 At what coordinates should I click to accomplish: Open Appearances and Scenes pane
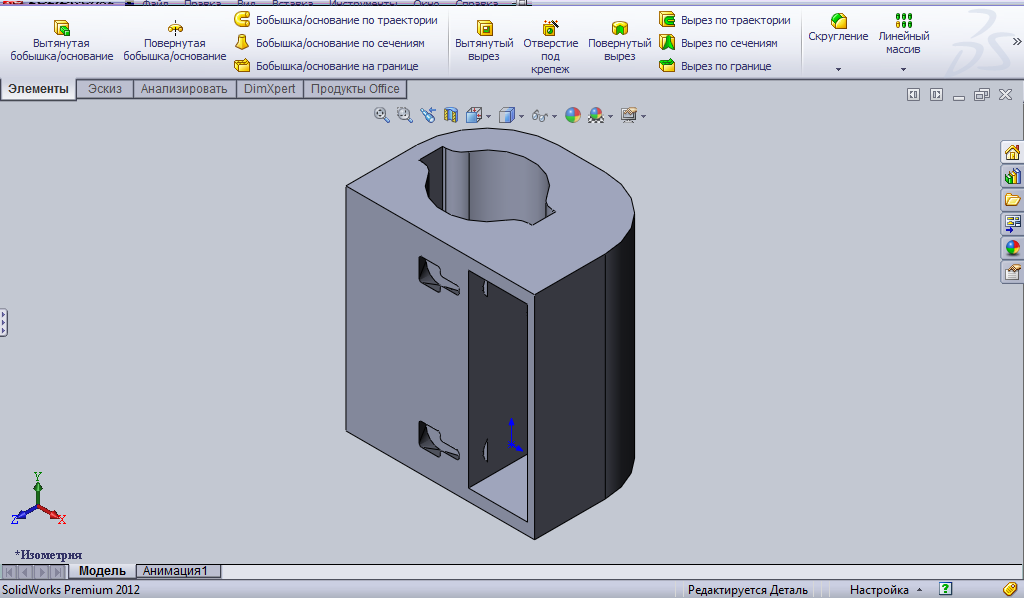pos(1012,248)
